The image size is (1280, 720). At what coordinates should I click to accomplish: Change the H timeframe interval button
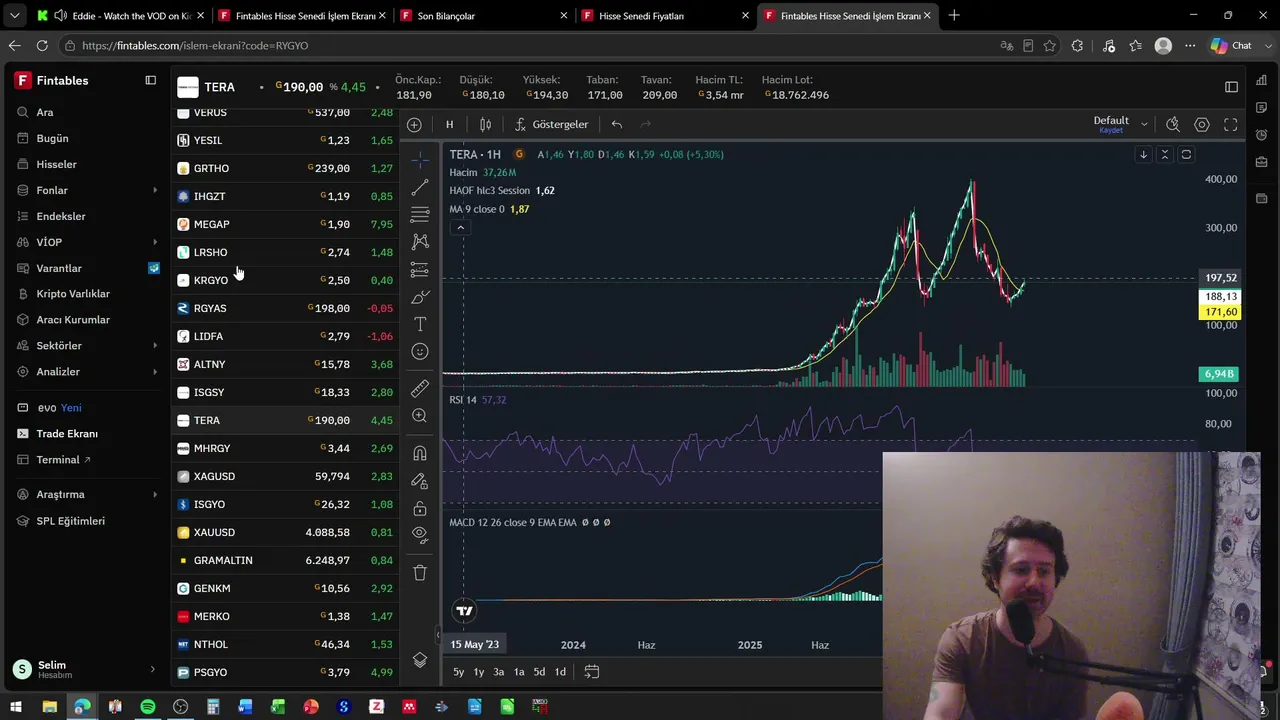tap(449, 124)
